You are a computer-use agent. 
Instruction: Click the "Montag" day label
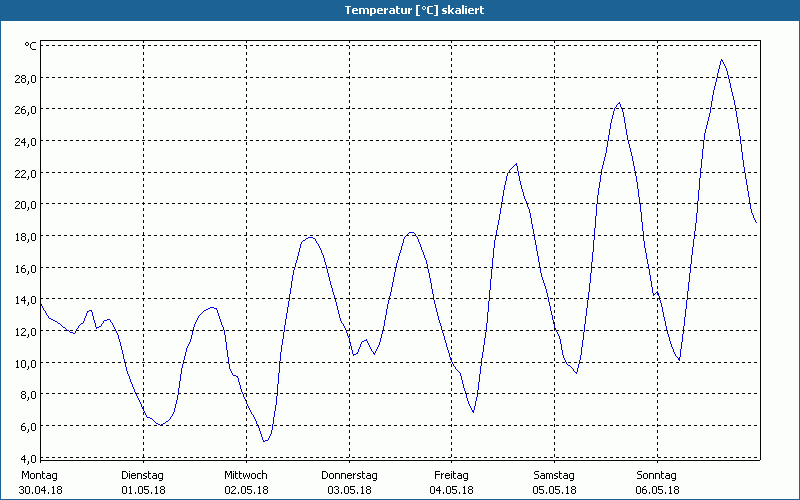point(40,475)
